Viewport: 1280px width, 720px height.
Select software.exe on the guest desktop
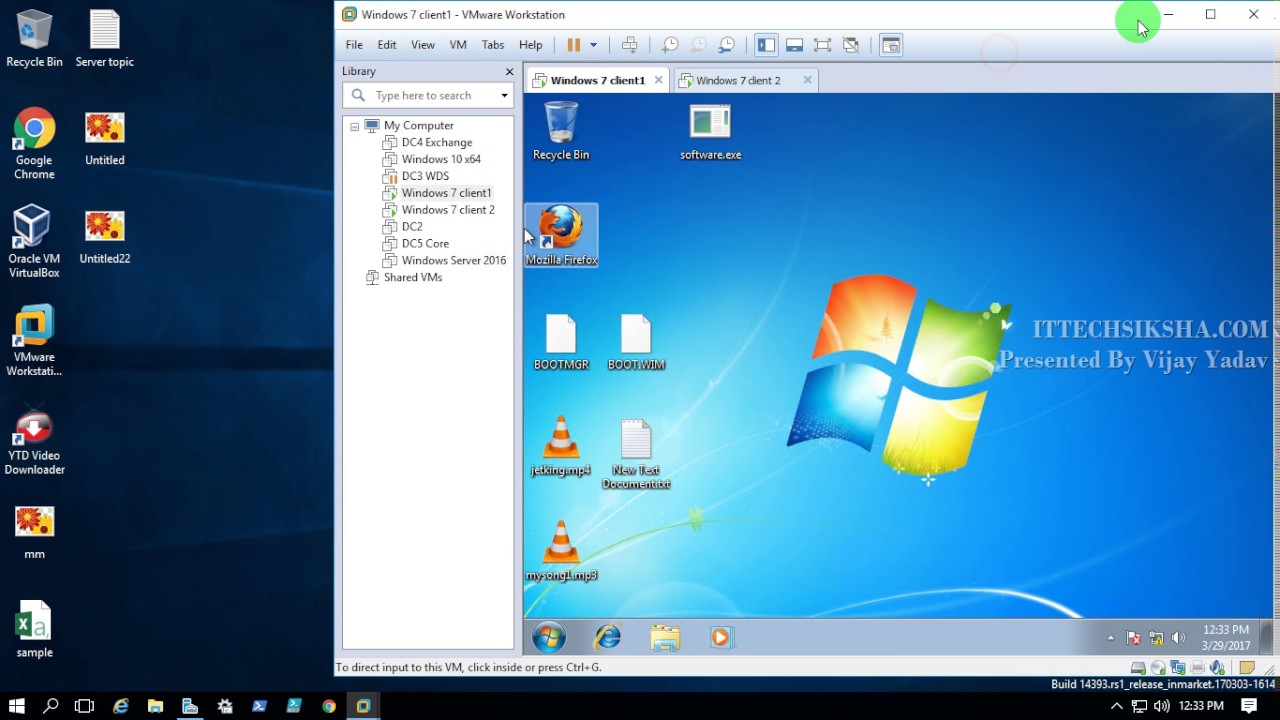(710, 131)
